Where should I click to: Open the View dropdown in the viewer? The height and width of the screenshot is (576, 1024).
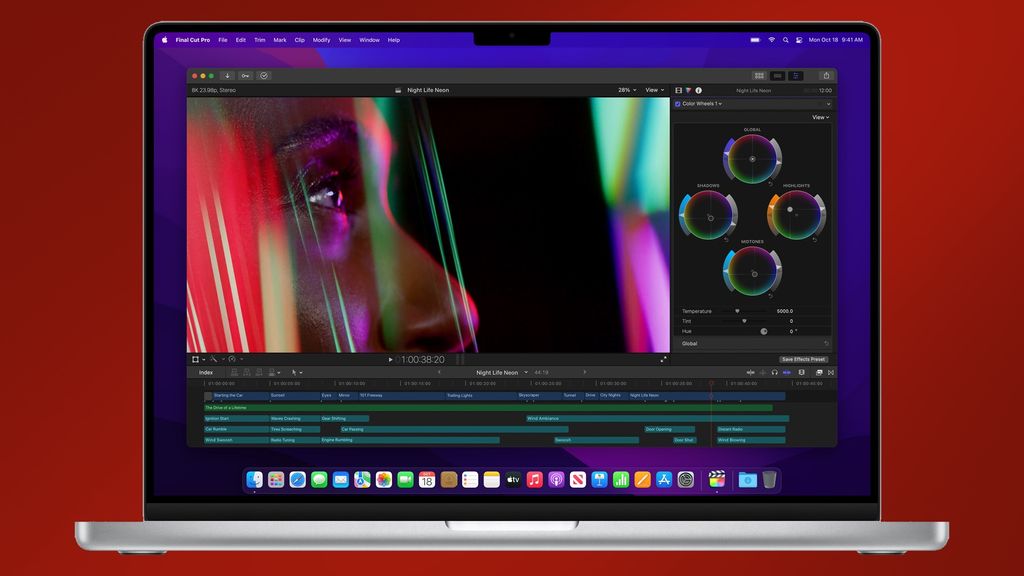[653, 89]
